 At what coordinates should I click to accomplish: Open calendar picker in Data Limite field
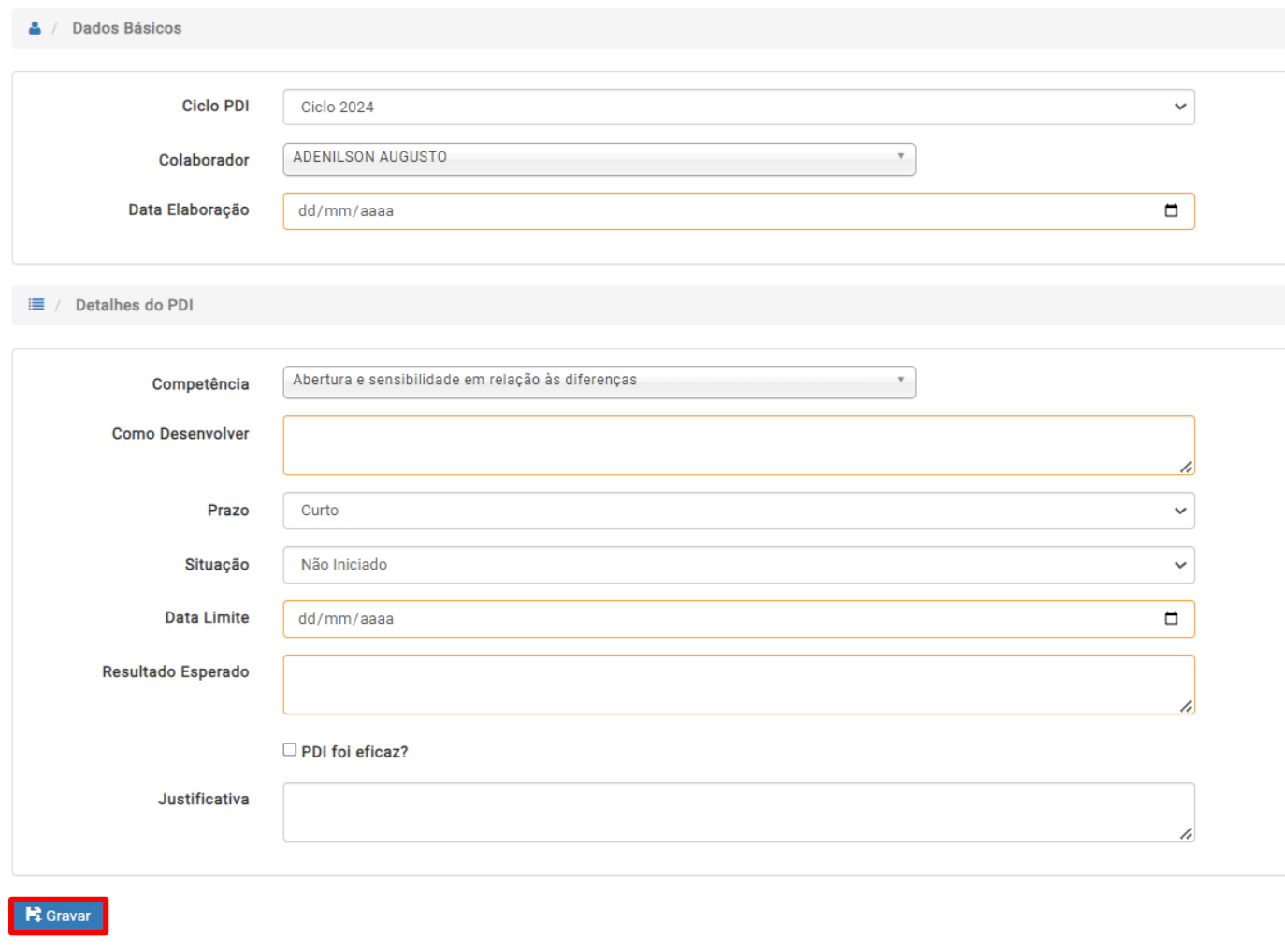pyautogui.click(x=1171, y=618)
